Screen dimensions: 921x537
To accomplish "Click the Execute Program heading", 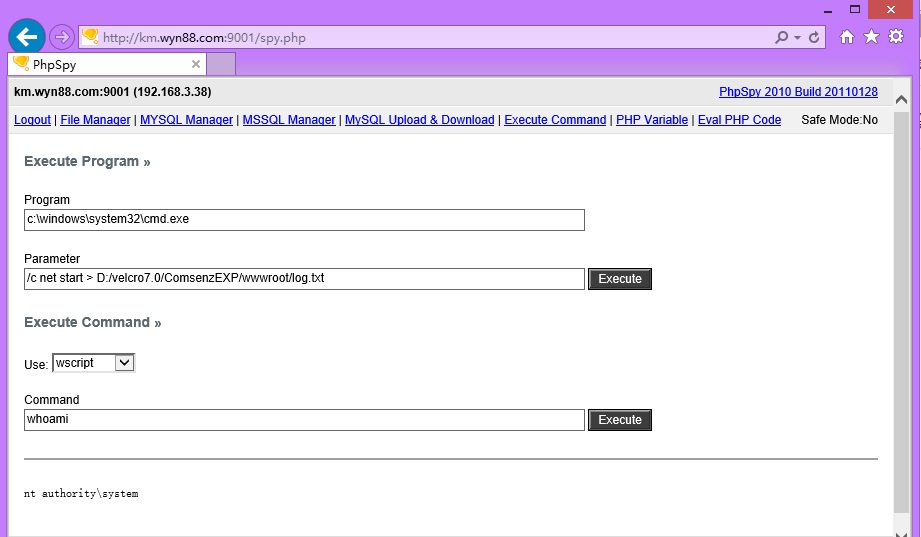I will pyautogui.click(x=87, y=162).
